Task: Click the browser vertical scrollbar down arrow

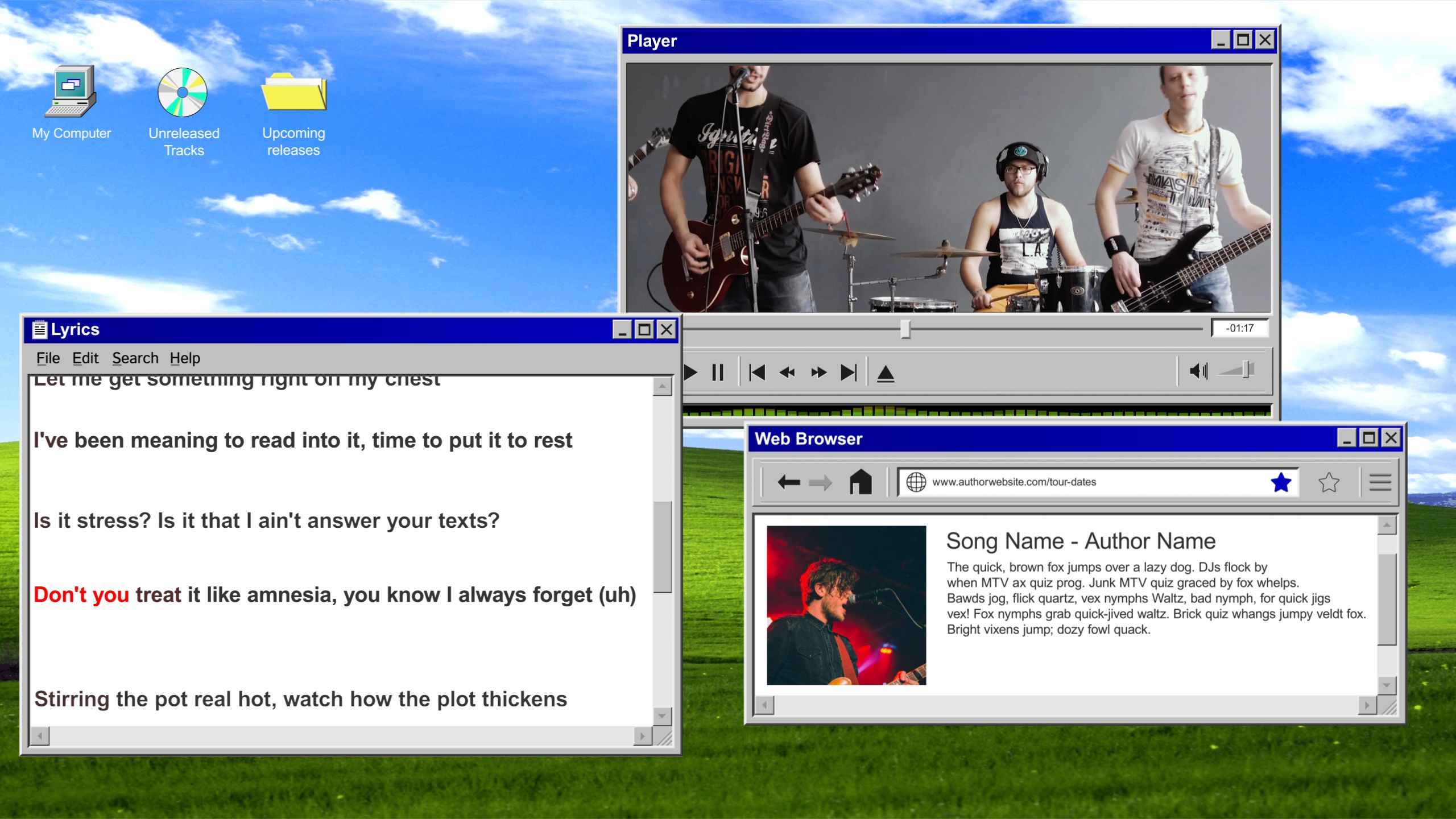Action: pos(1387,685)
